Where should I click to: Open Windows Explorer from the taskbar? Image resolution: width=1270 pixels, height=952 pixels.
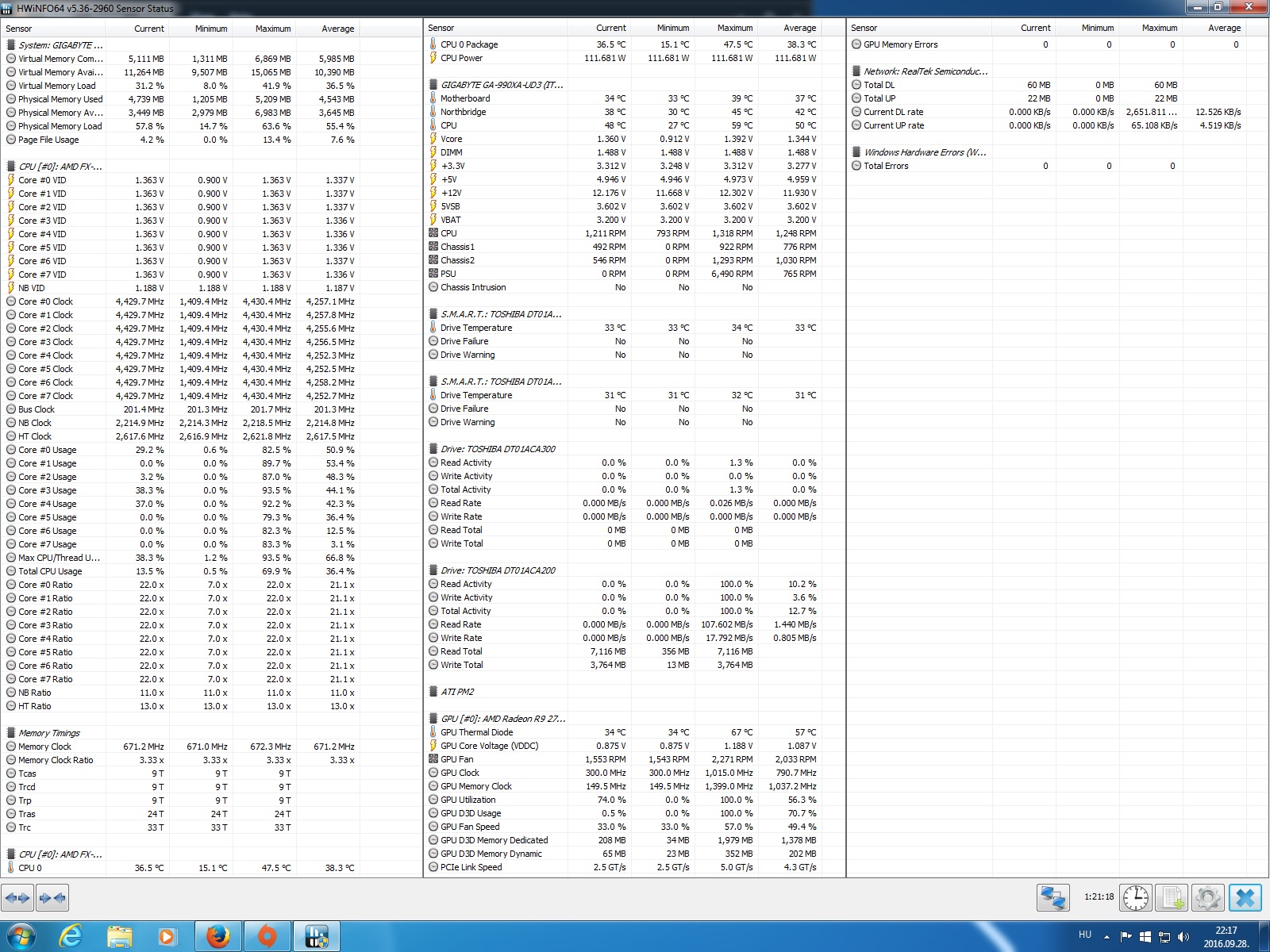coord(120,936)
